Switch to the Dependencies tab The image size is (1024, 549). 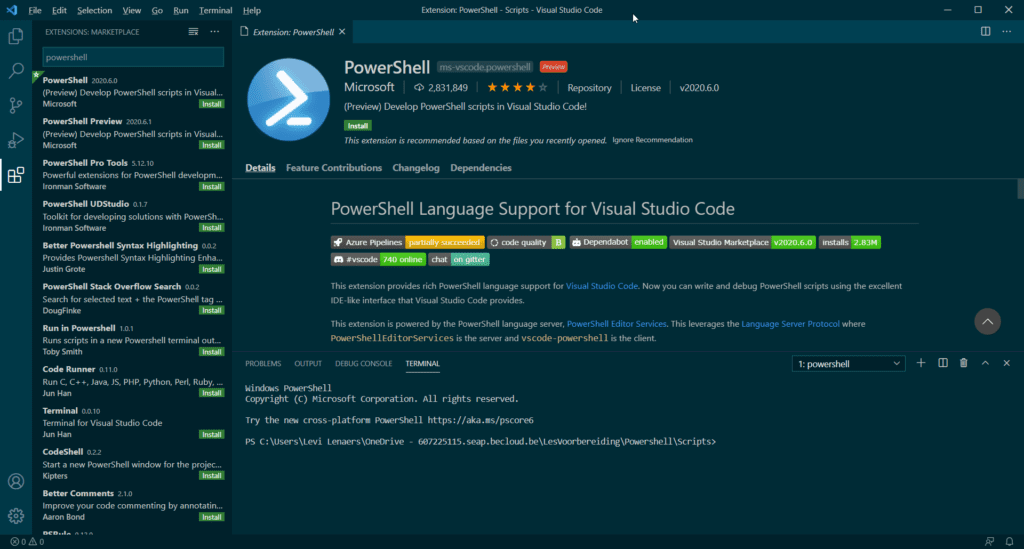pyautogui.click(x=481, y=168)
